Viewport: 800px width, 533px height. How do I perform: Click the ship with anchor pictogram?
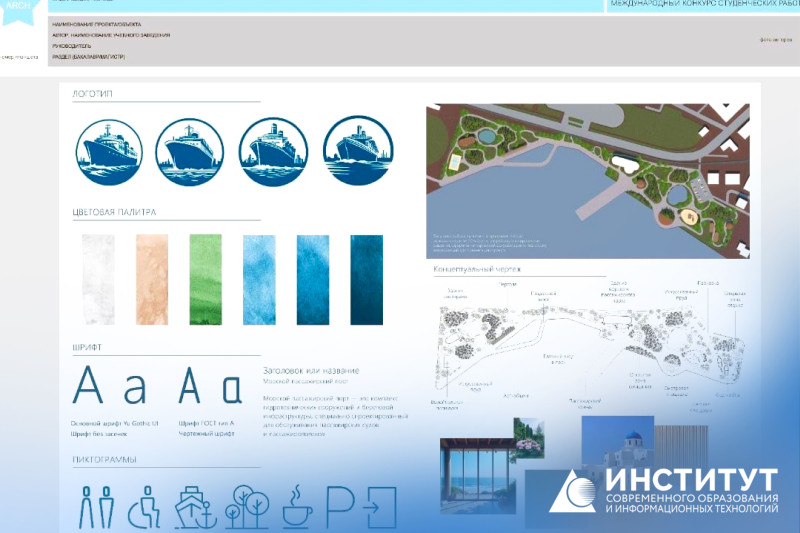[195, 506]
